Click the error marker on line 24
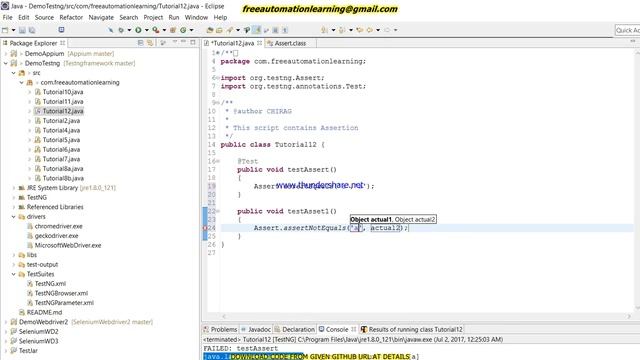Screen dimensions: 640x360 [205, 228]
